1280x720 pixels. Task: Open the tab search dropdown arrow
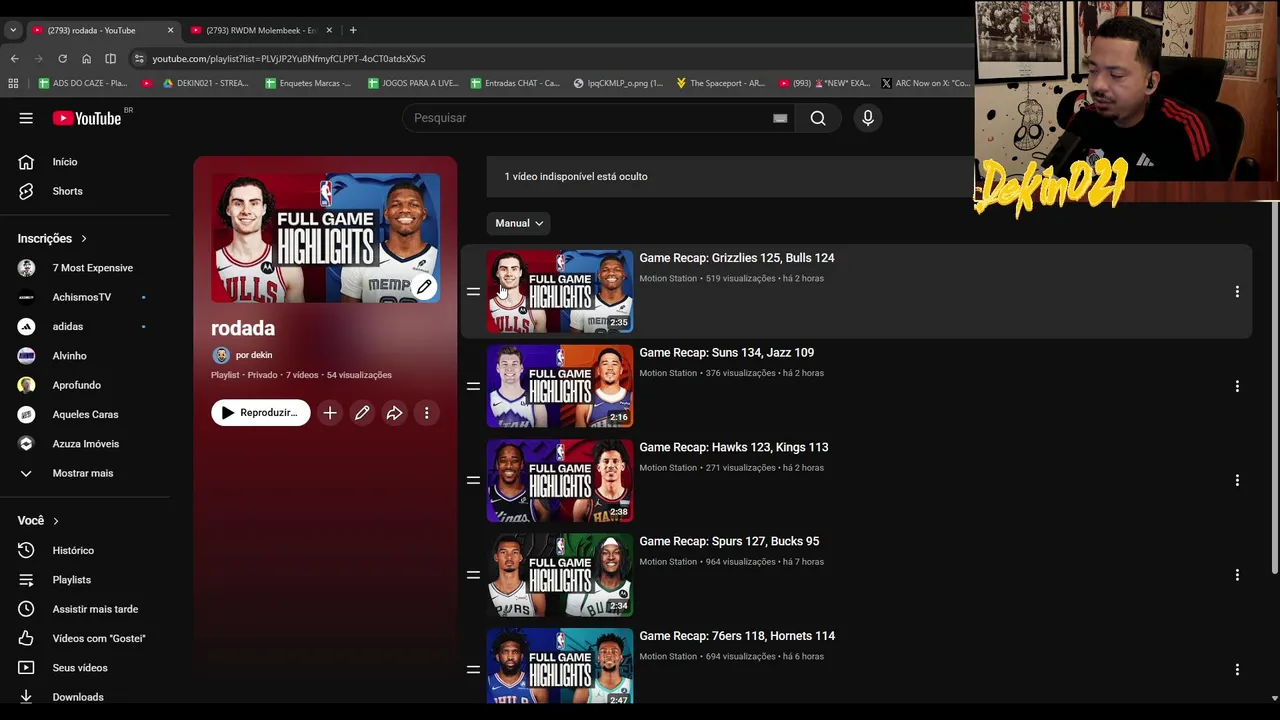[13, 30]
